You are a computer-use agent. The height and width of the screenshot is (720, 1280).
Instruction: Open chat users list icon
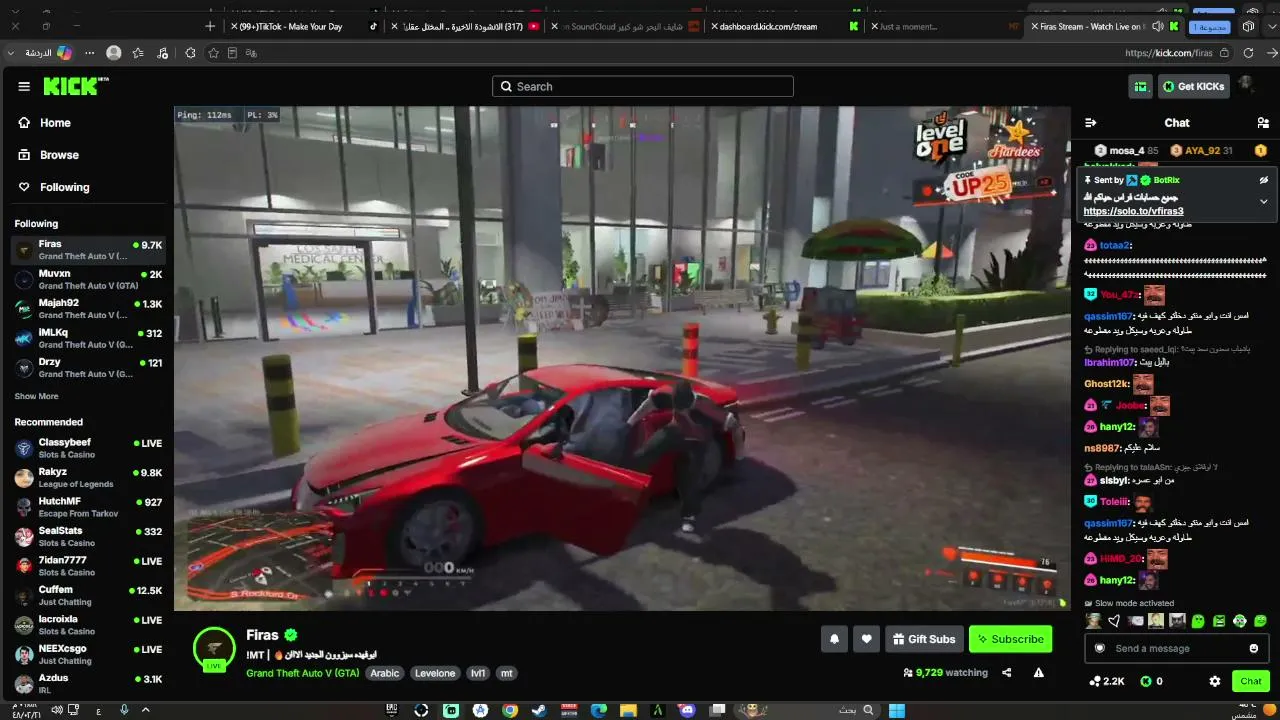(1262, 123)
